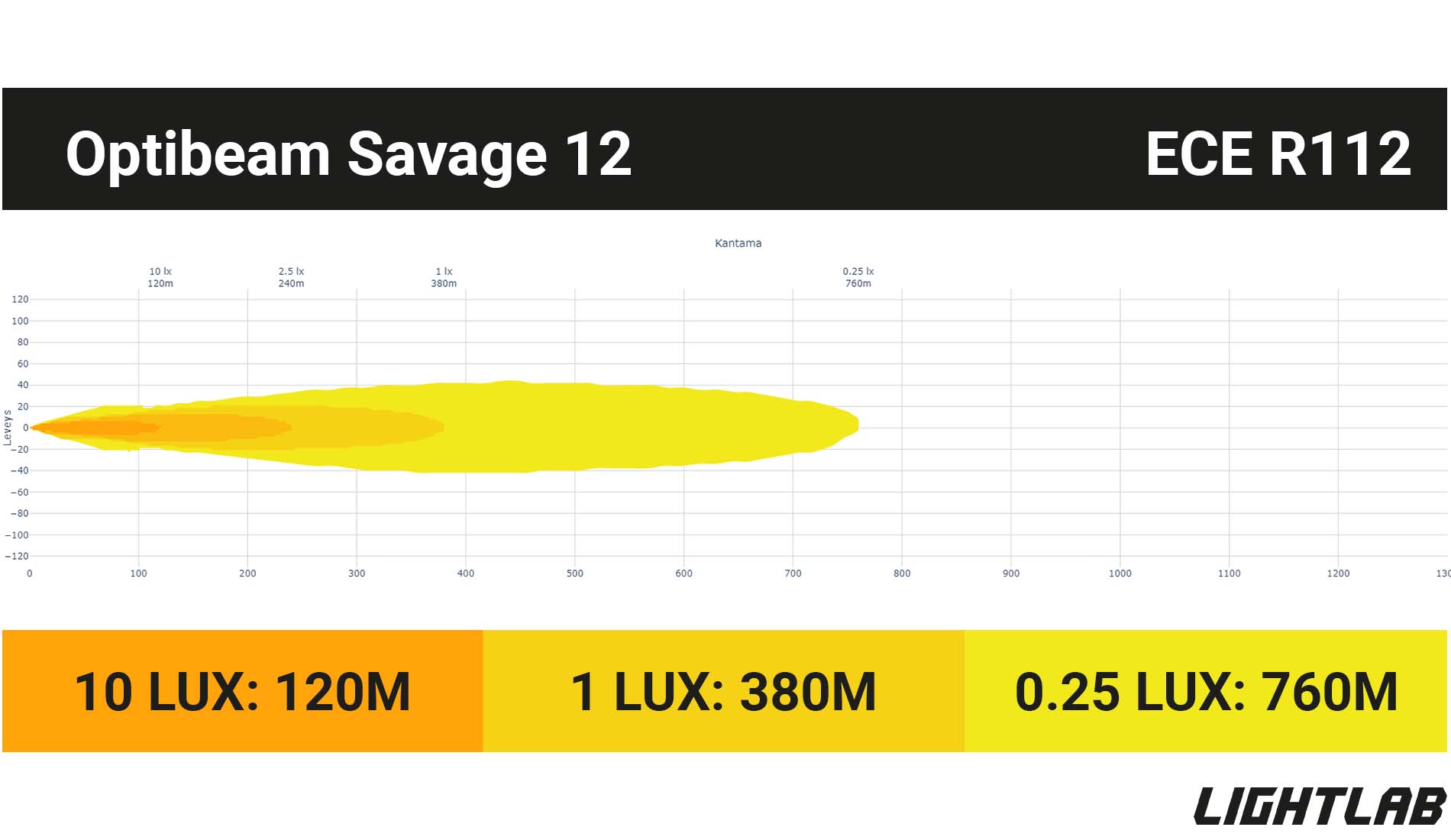Click the 1200 tick on the x-axis
The height and width of the screenshot is (840, 1451).
point(1338,573)
